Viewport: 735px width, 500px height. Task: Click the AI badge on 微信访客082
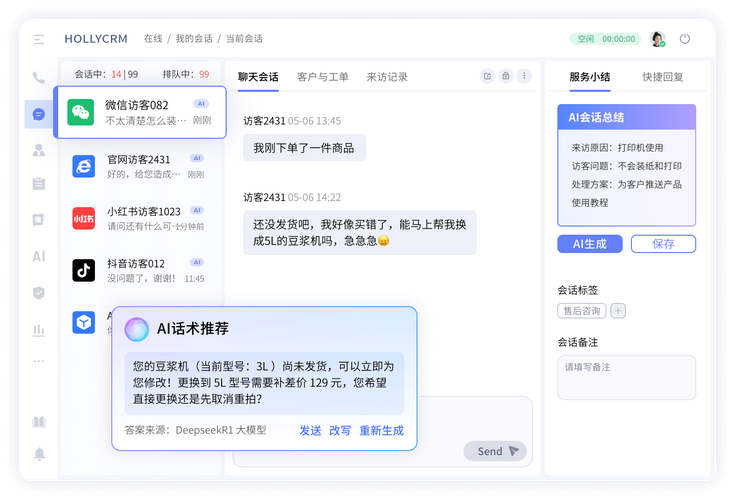tap(201, 104)
